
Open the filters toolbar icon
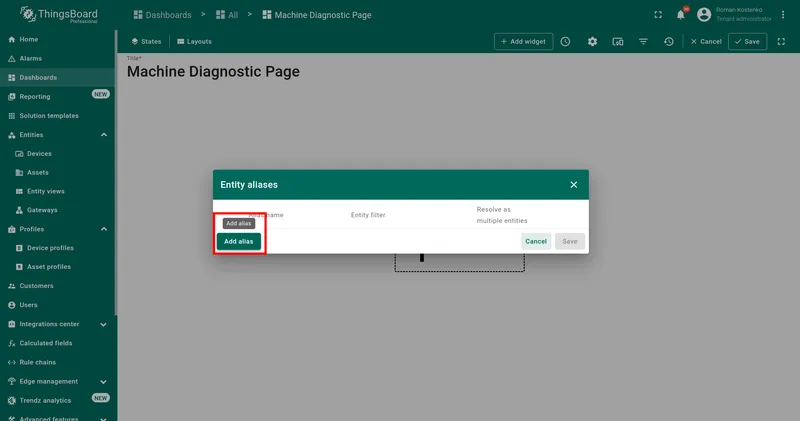click(x=643, y=41)
